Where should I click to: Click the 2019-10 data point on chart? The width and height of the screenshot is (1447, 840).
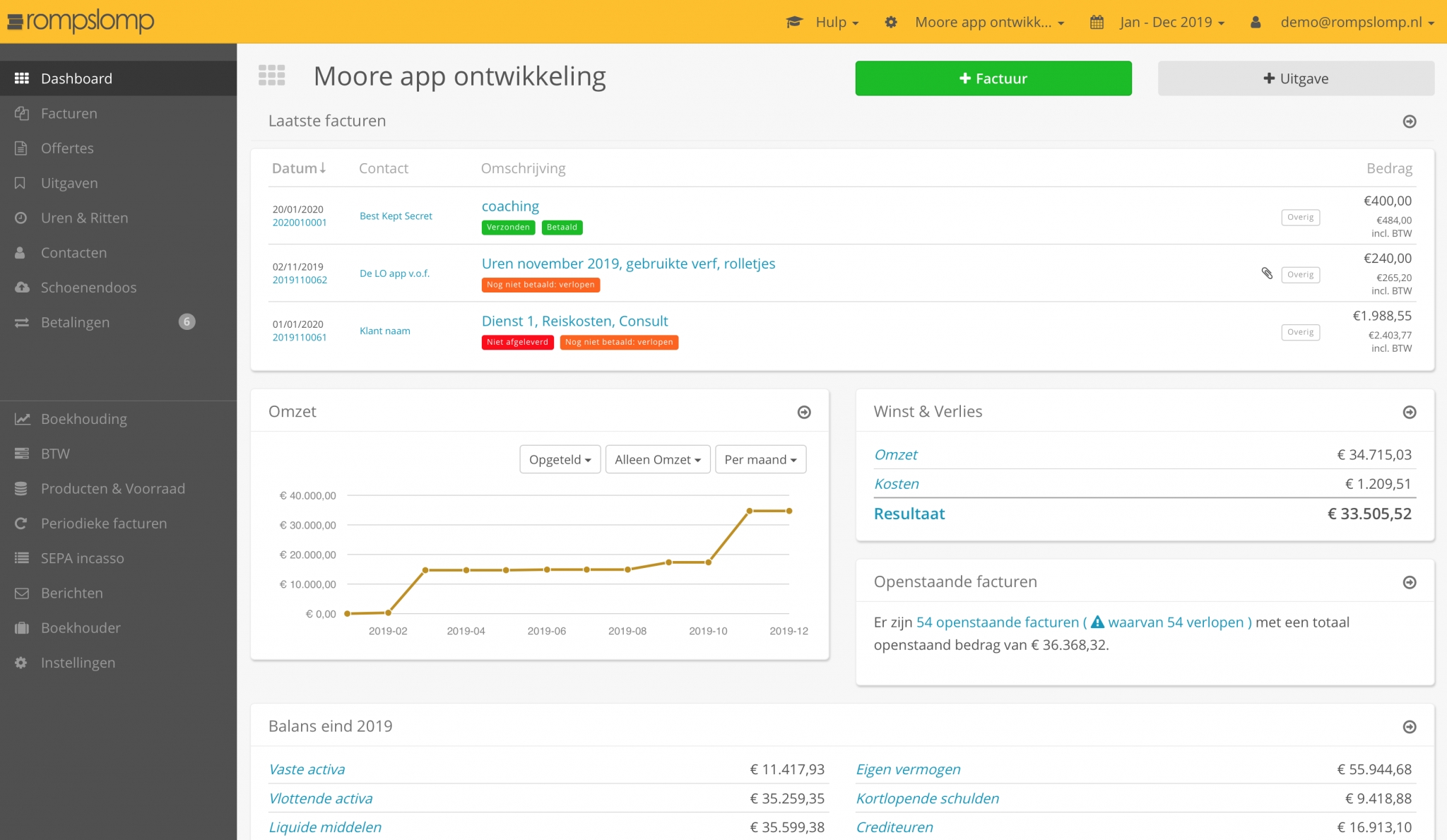point(709,562)
